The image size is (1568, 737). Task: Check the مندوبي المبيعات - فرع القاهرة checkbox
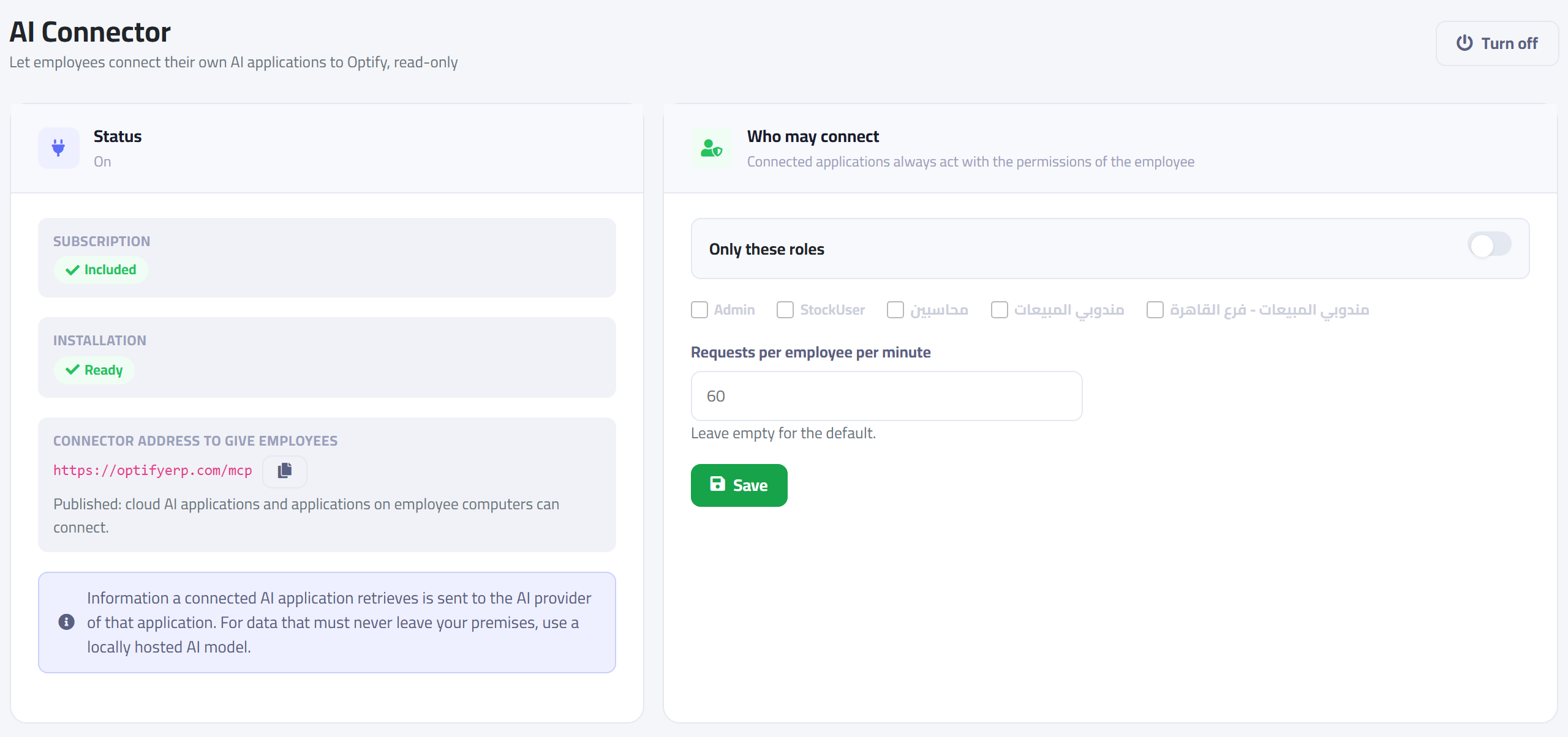(x=1155, y=310)
